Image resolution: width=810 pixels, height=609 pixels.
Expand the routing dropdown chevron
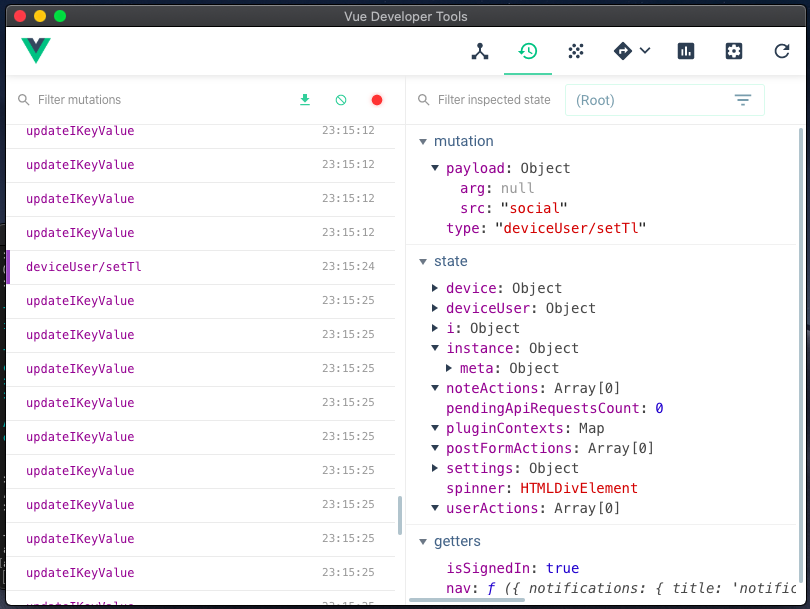pyautogui.click(x=645, y=50)
